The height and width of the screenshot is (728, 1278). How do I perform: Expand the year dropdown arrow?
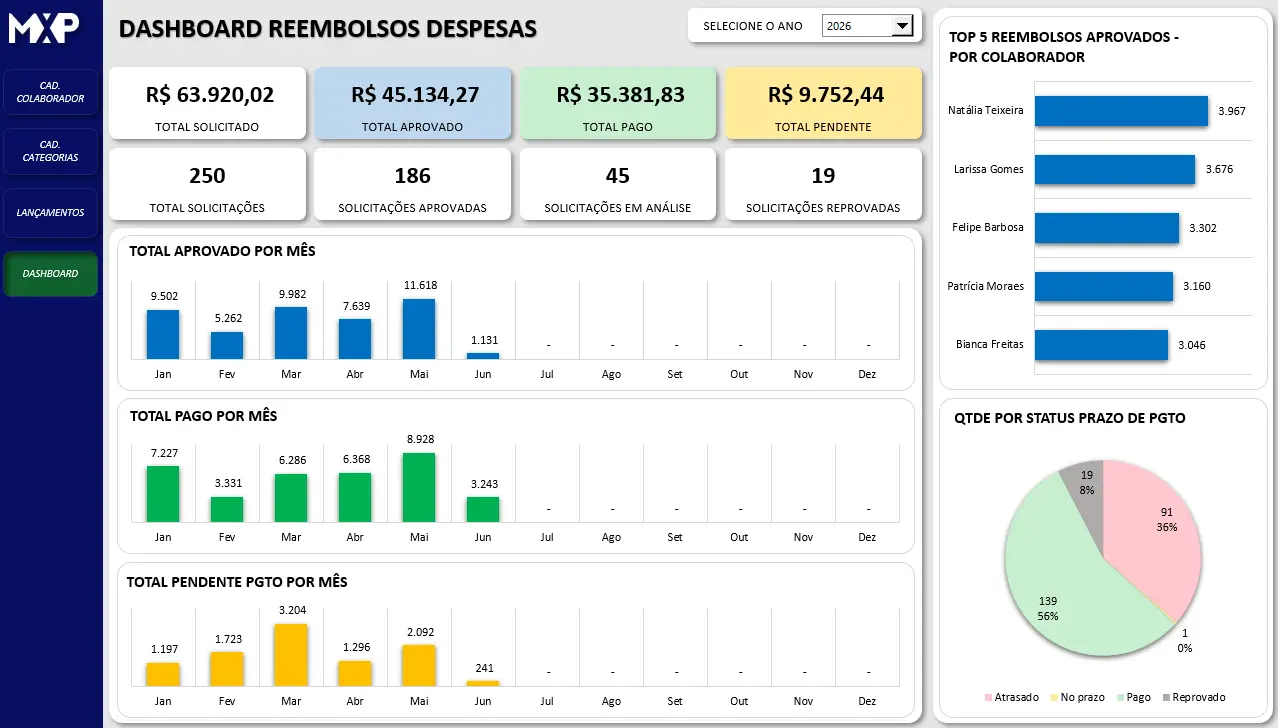pyautogui.click(x=902, y=26)
